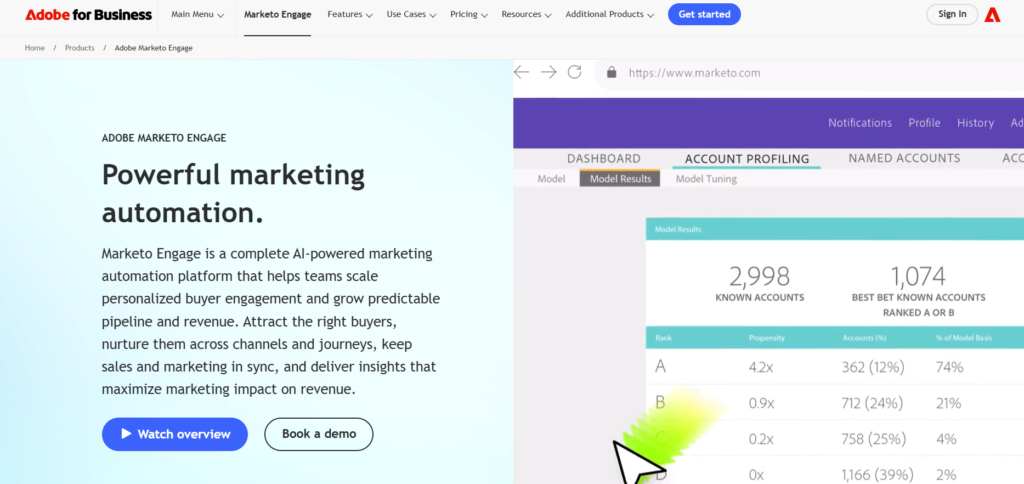Click the reload icon in the demo image
Image resolution: width=1024 pixels, height=484 pixels.
click(574, 72)
